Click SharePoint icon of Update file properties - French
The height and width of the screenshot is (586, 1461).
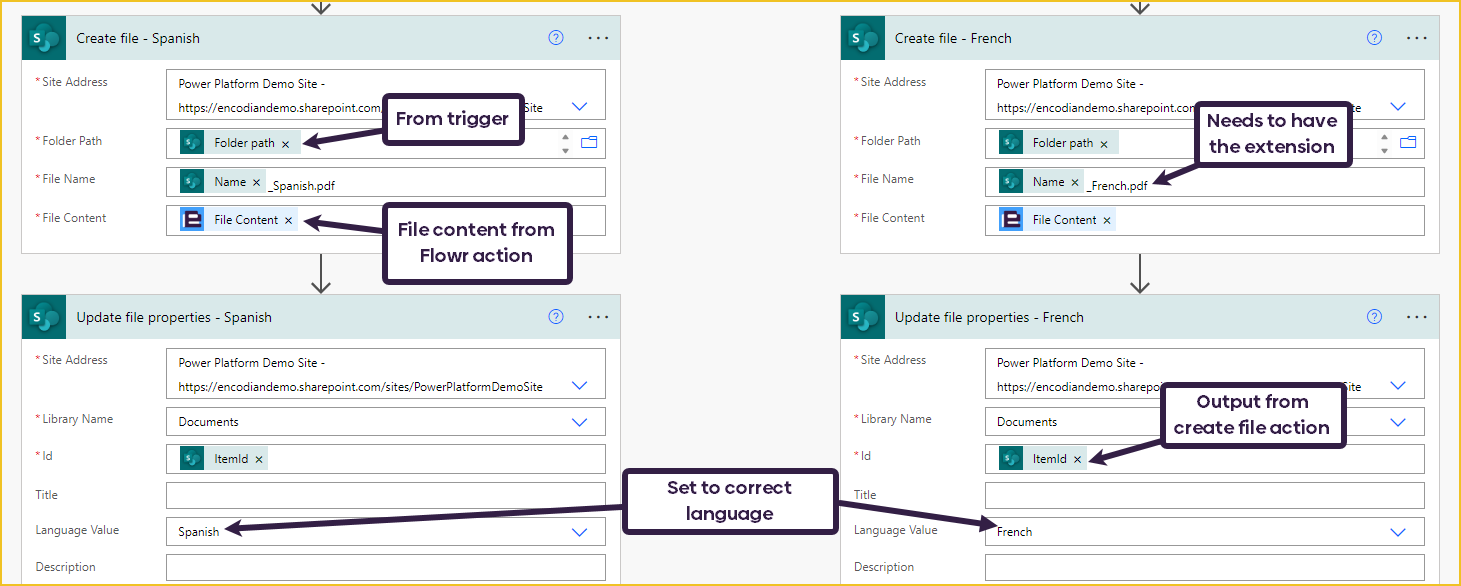[862, 317]
